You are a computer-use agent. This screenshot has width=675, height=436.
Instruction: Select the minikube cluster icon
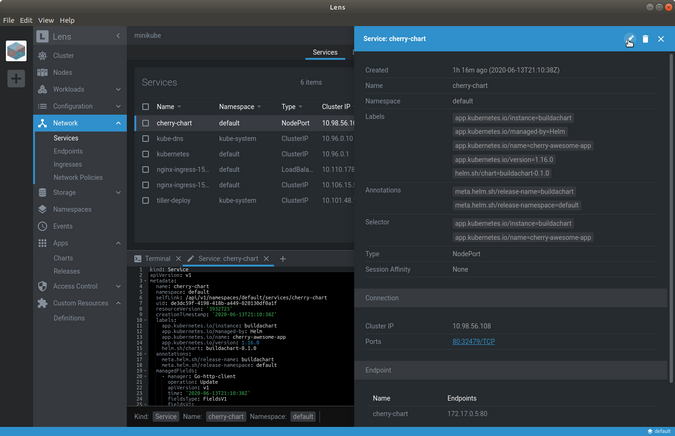pyautogui.click(x=16, y=51)
